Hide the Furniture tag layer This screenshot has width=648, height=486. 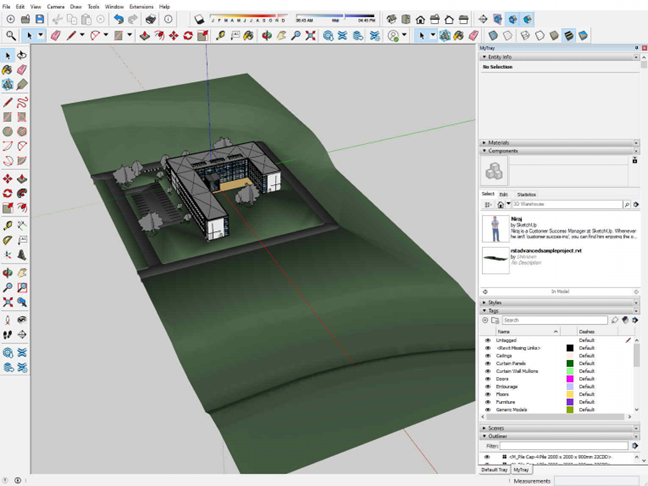[x=487, y=402]
